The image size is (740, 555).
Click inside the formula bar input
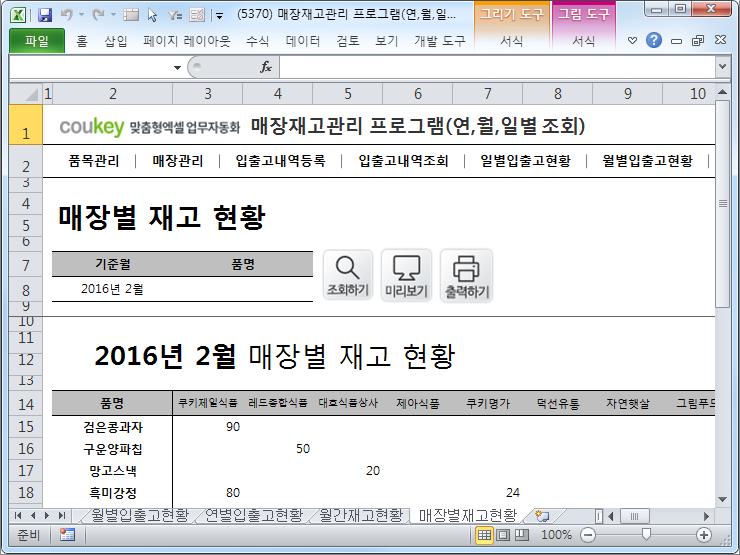tap(497, 67)
